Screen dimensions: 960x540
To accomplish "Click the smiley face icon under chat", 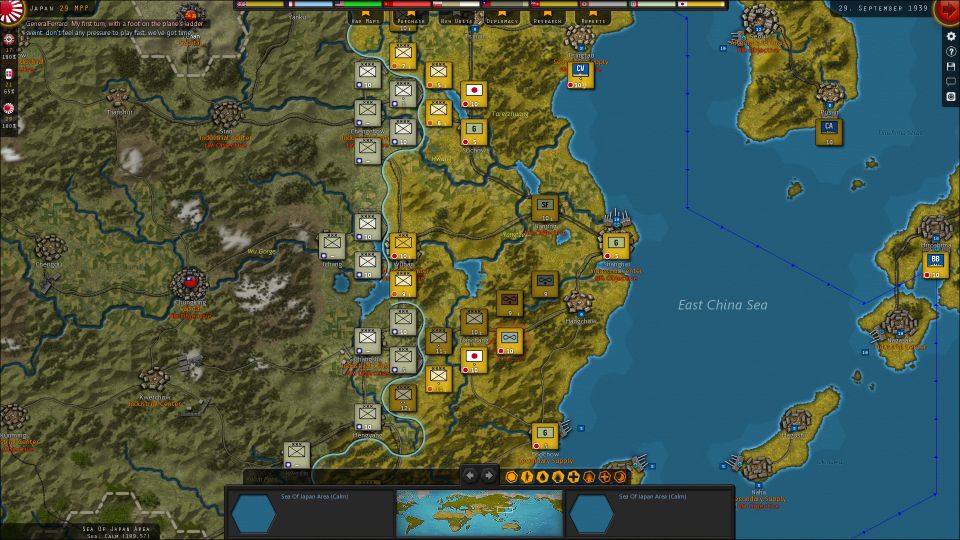I will [x=951, y=97].
